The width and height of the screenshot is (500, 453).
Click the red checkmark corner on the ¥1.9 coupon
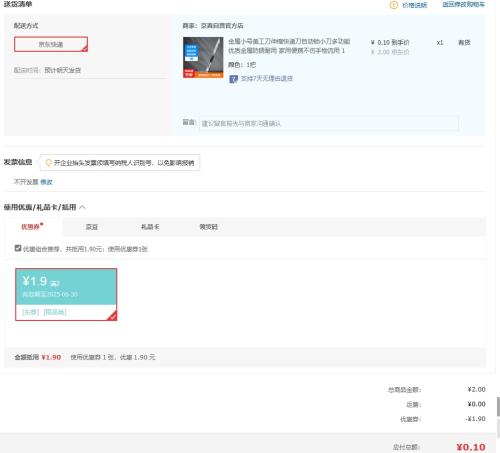(112, 316)
